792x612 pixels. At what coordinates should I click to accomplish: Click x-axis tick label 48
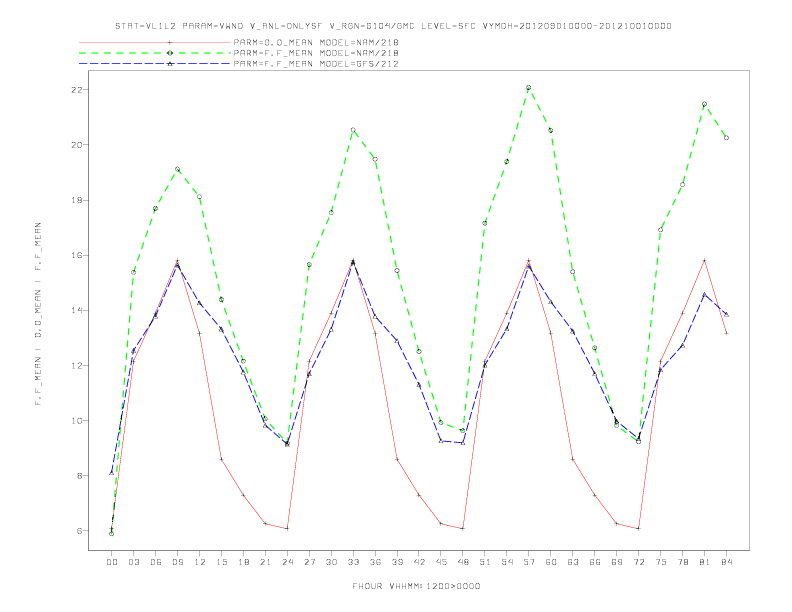point(463,562)
